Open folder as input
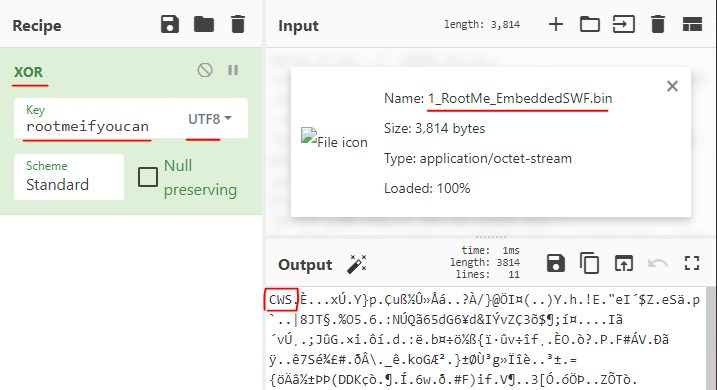This screenshot has width=717, height=390. pyautogui.click(x=590, y=24)
